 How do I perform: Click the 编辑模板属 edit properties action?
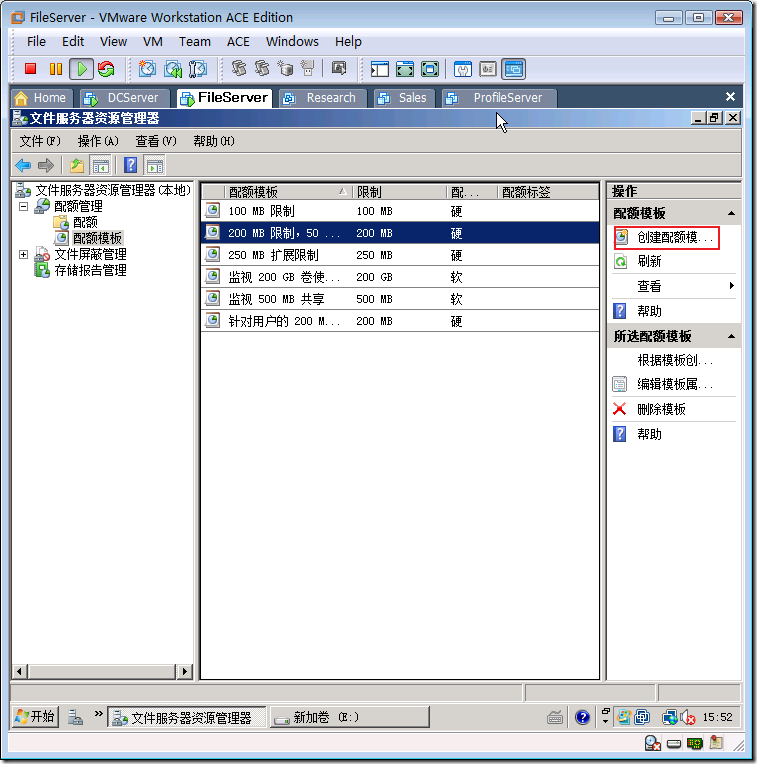(x=675, y=384)
